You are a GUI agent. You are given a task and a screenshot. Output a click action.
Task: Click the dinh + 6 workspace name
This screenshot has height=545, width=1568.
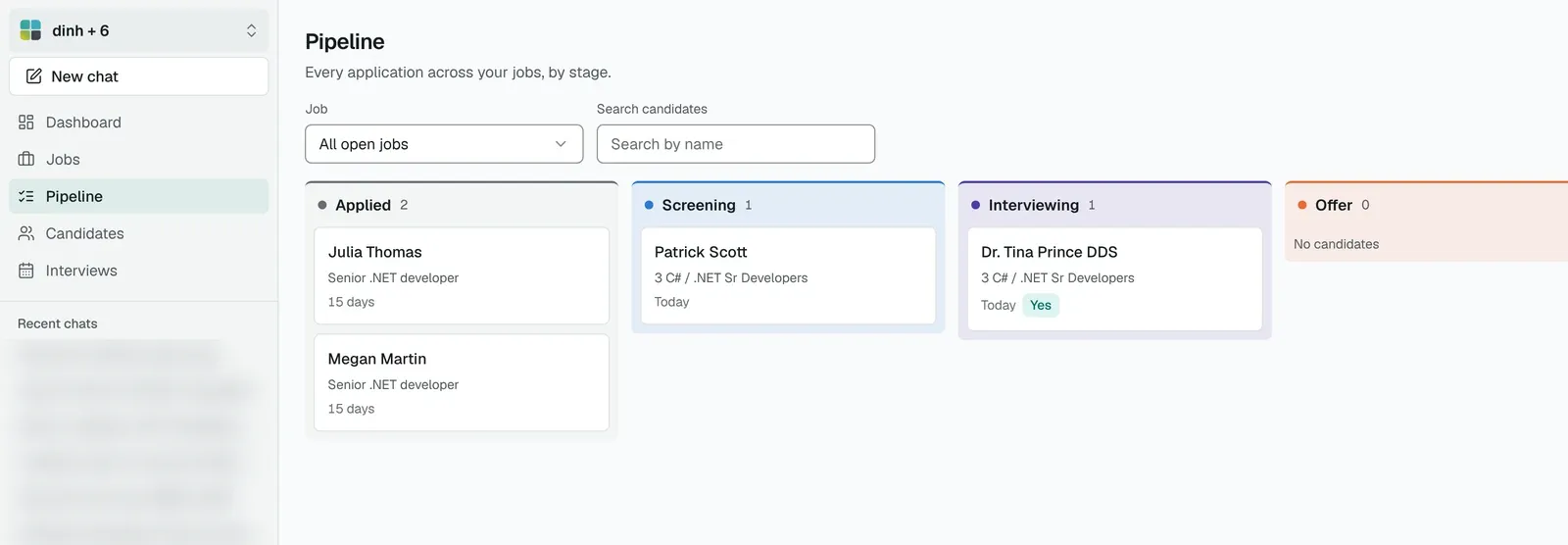click(80, 30)
